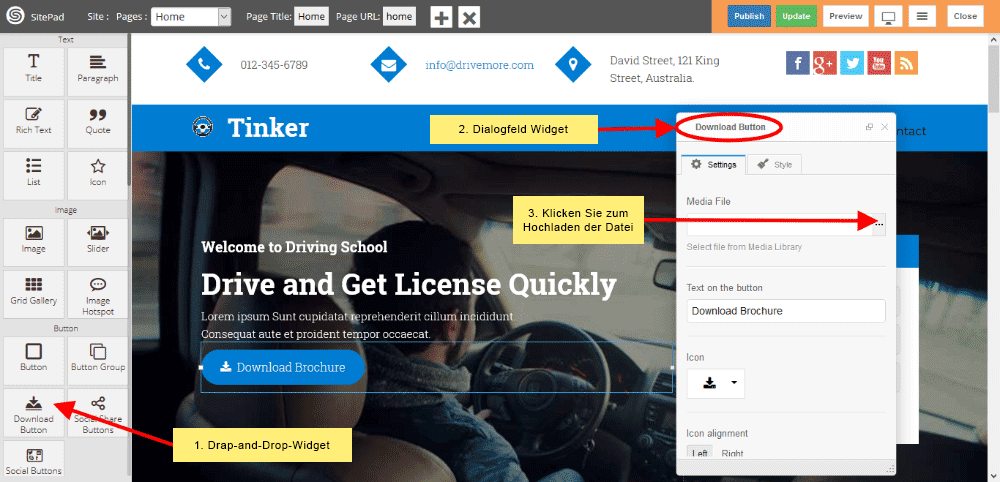1000x482 pixels.
Task: Select the Button widget
Action: point(33,361)
